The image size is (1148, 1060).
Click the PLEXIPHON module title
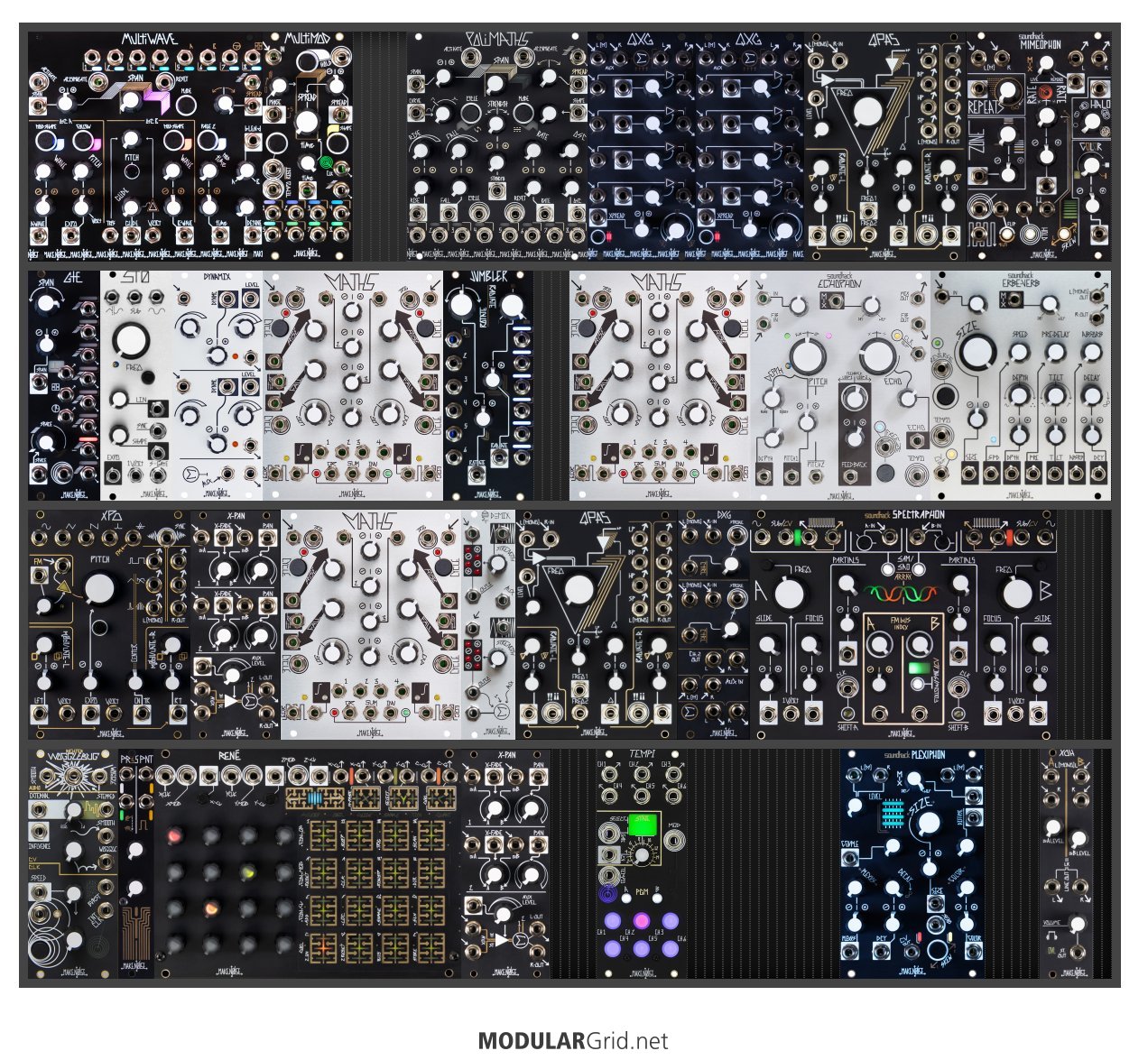[x=929, y=755]
